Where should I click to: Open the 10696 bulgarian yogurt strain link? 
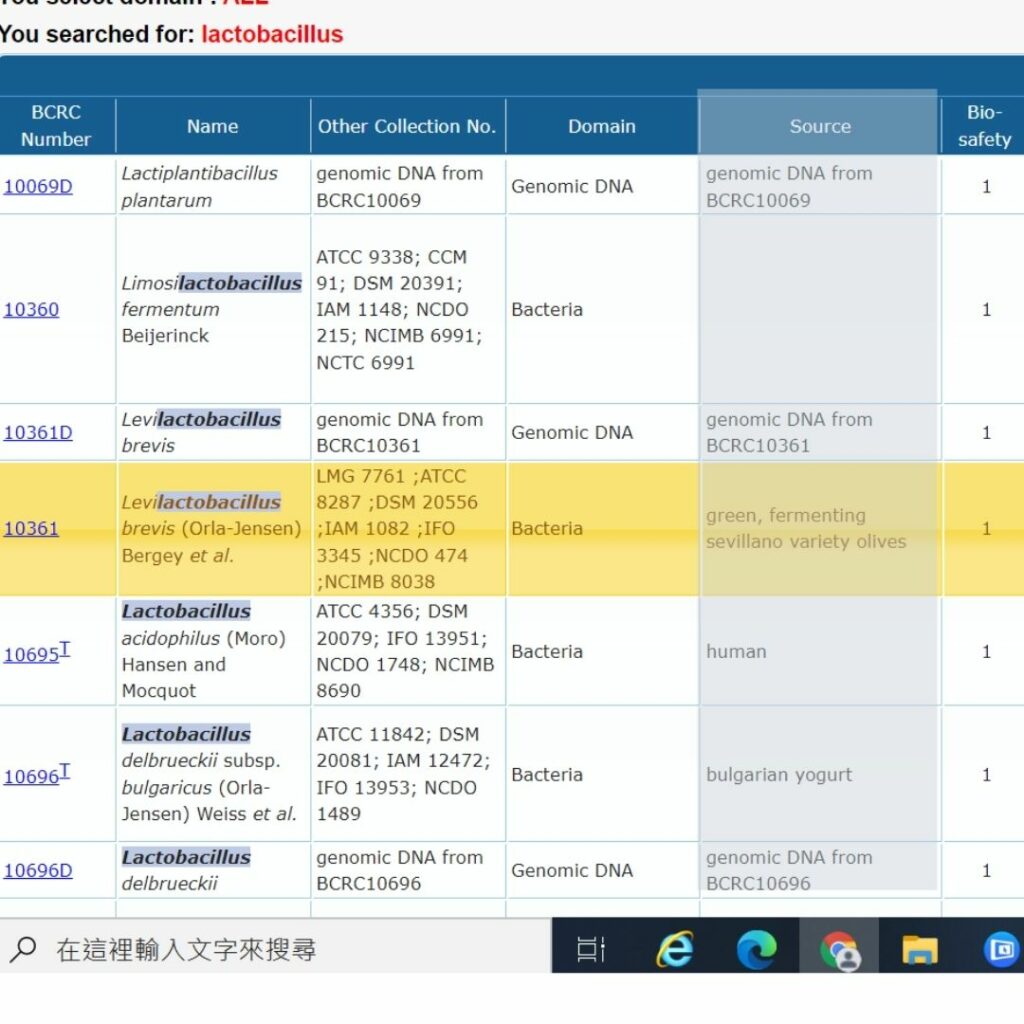pos(31,777)
